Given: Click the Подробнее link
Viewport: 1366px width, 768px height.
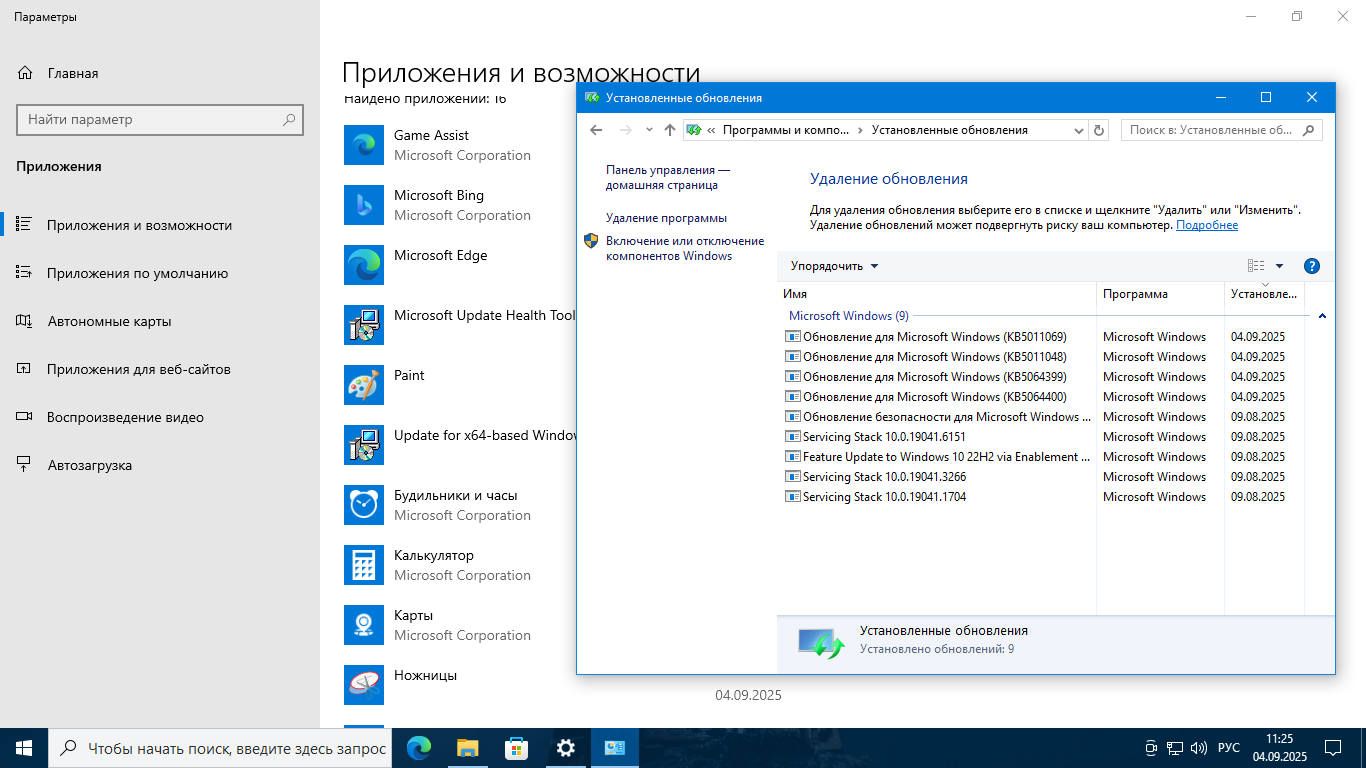Looking at the screenshot, I should coord(1207,225).
